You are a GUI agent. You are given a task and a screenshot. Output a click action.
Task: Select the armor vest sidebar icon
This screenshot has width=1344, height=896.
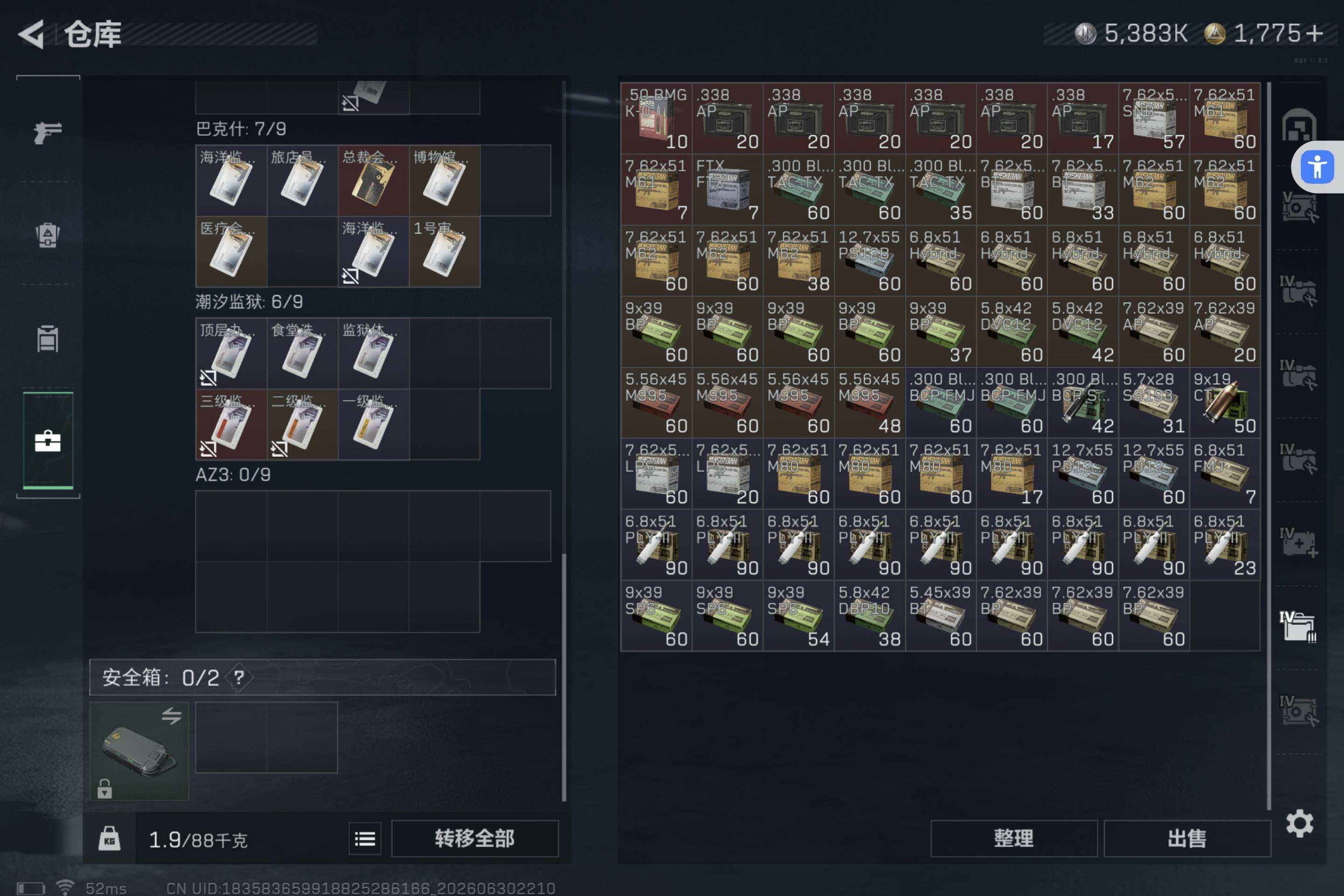point(48,235)
